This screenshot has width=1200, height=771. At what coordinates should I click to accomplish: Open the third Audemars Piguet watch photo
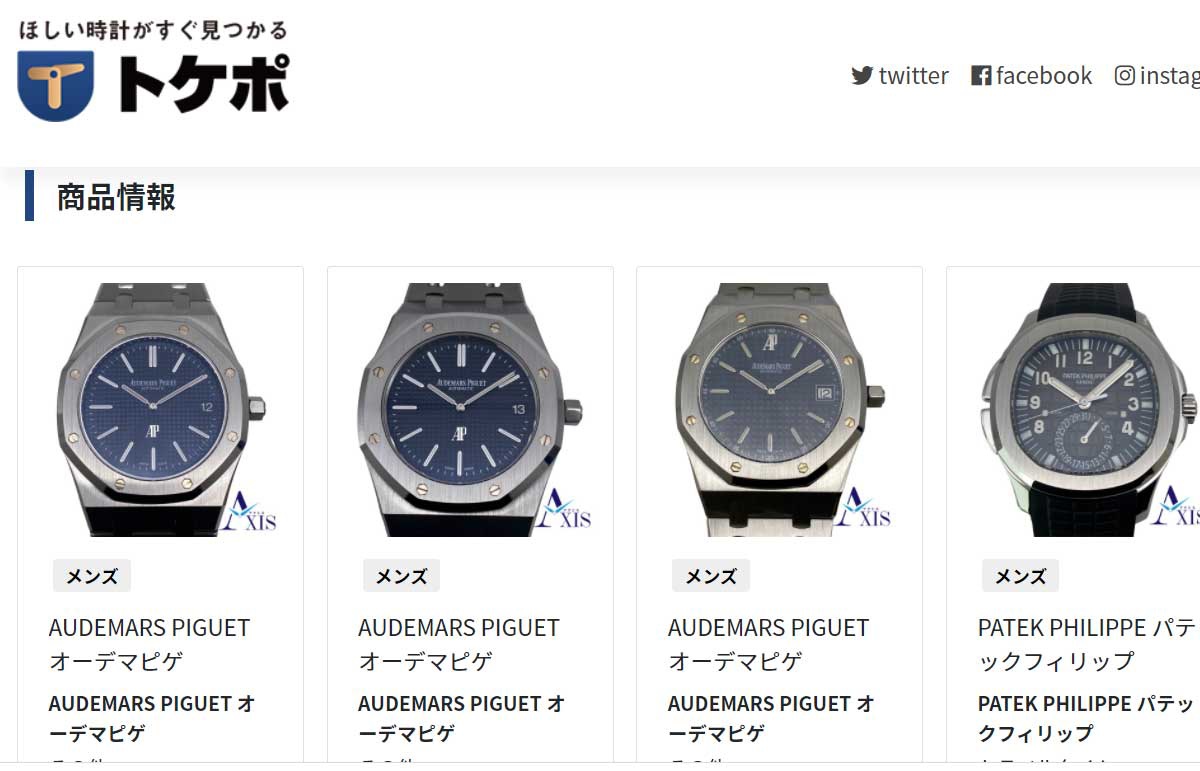click(779, 409)
